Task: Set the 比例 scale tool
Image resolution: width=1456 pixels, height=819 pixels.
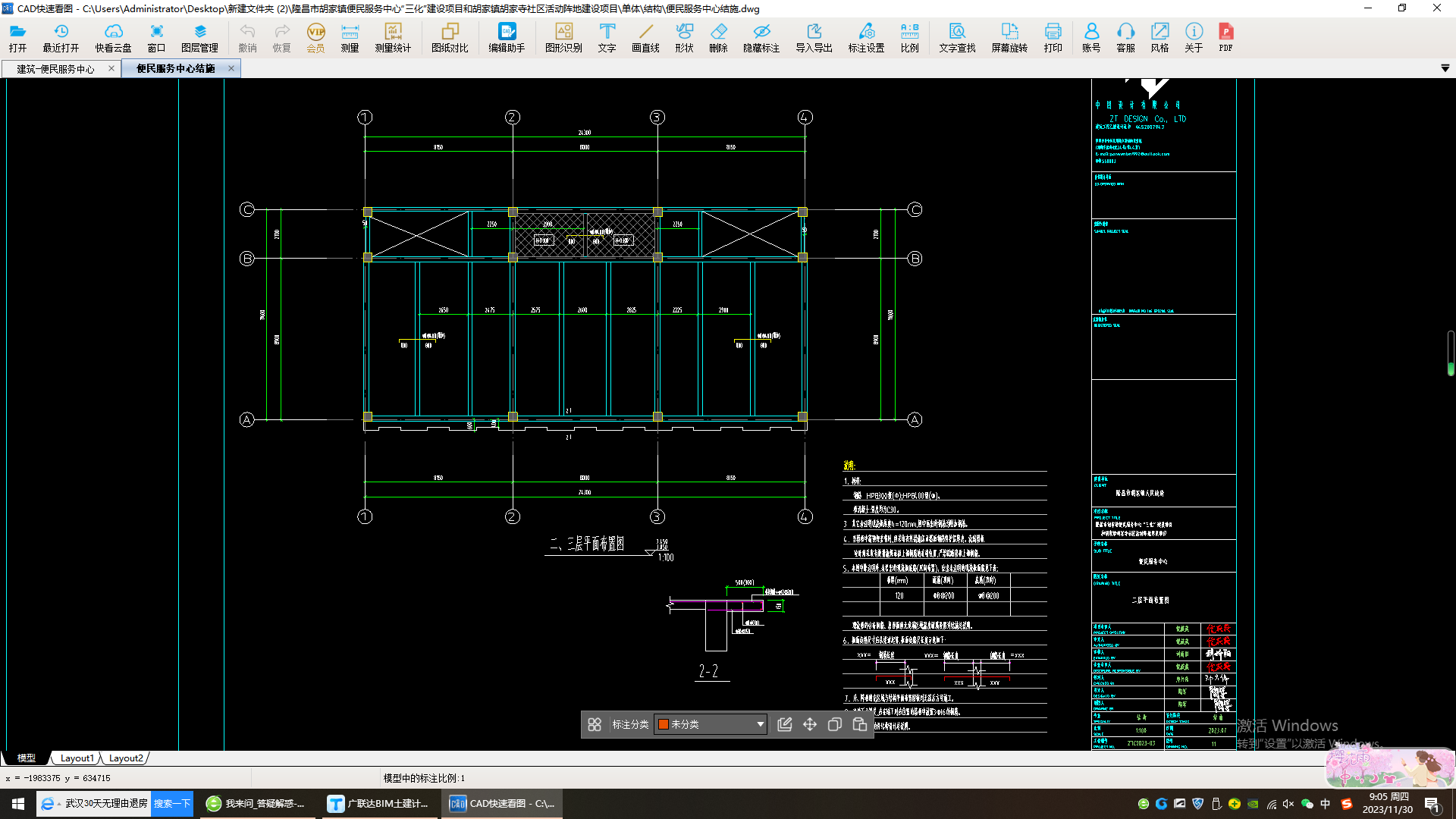Action: click(909, 37)
